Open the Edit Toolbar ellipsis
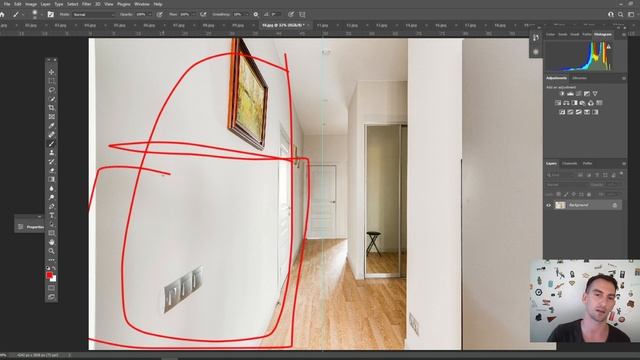Image resolution: width=640 pixels, height=360 pixels. tap(51, 260)
